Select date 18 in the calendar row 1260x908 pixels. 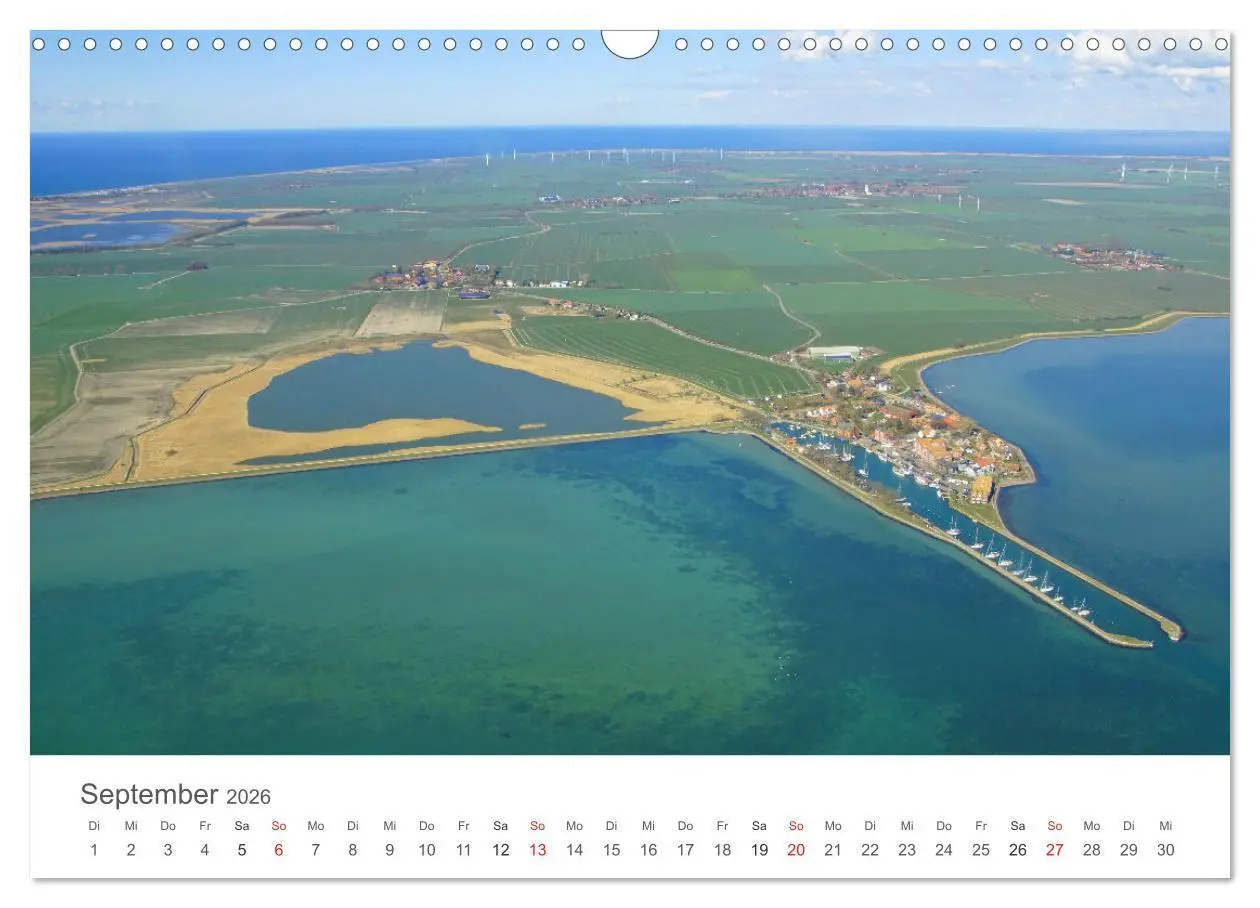coord(723,850)
